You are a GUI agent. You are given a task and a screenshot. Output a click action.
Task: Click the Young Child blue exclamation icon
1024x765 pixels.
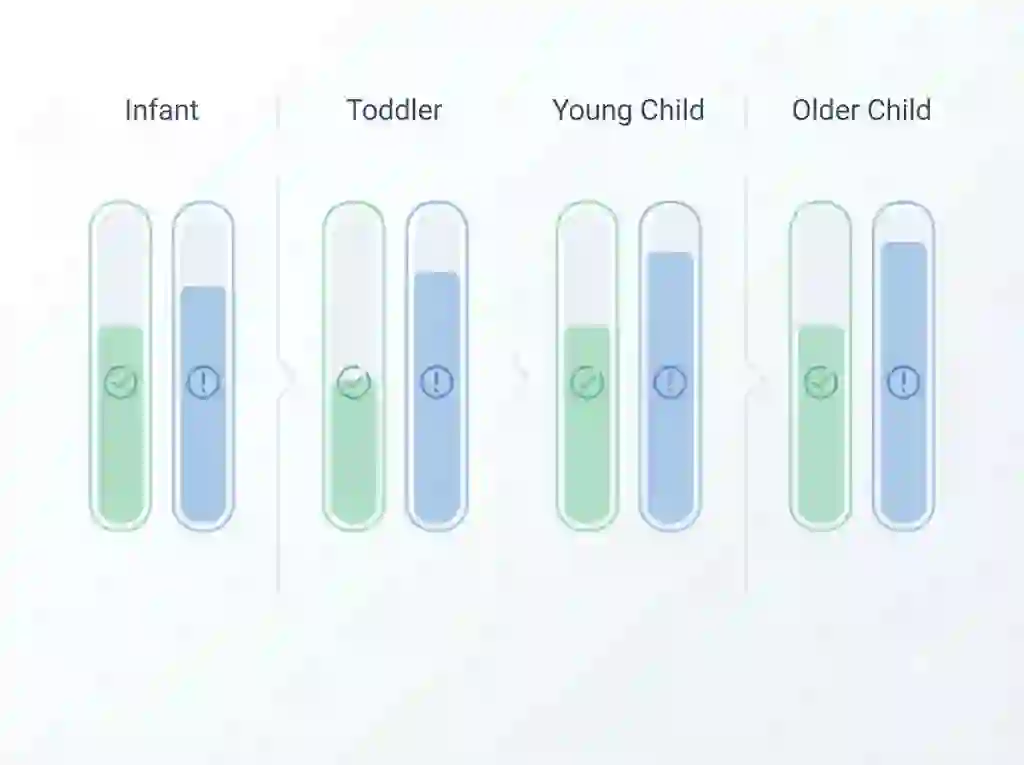tap(670, 382)
